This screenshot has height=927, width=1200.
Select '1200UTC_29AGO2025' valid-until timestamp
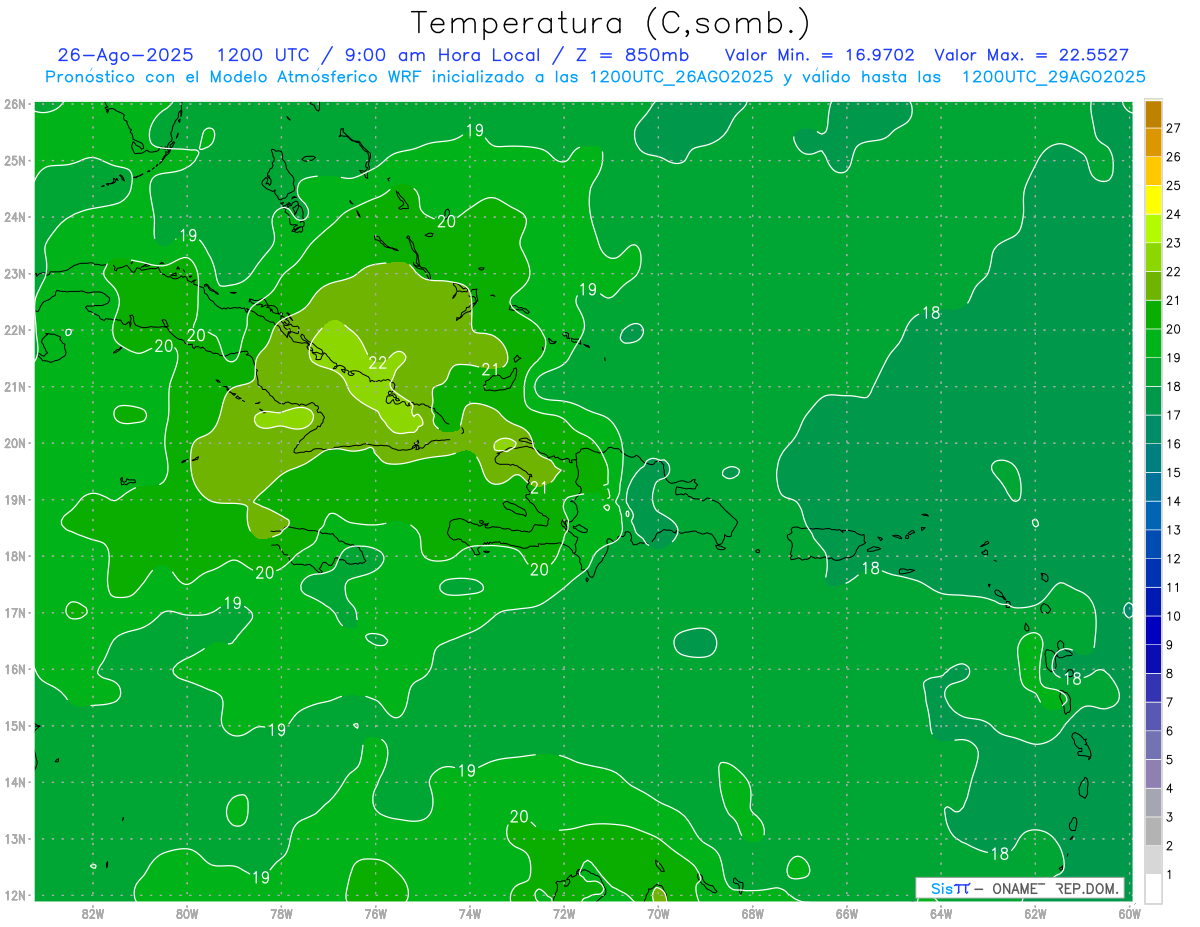pos(1053,77)
